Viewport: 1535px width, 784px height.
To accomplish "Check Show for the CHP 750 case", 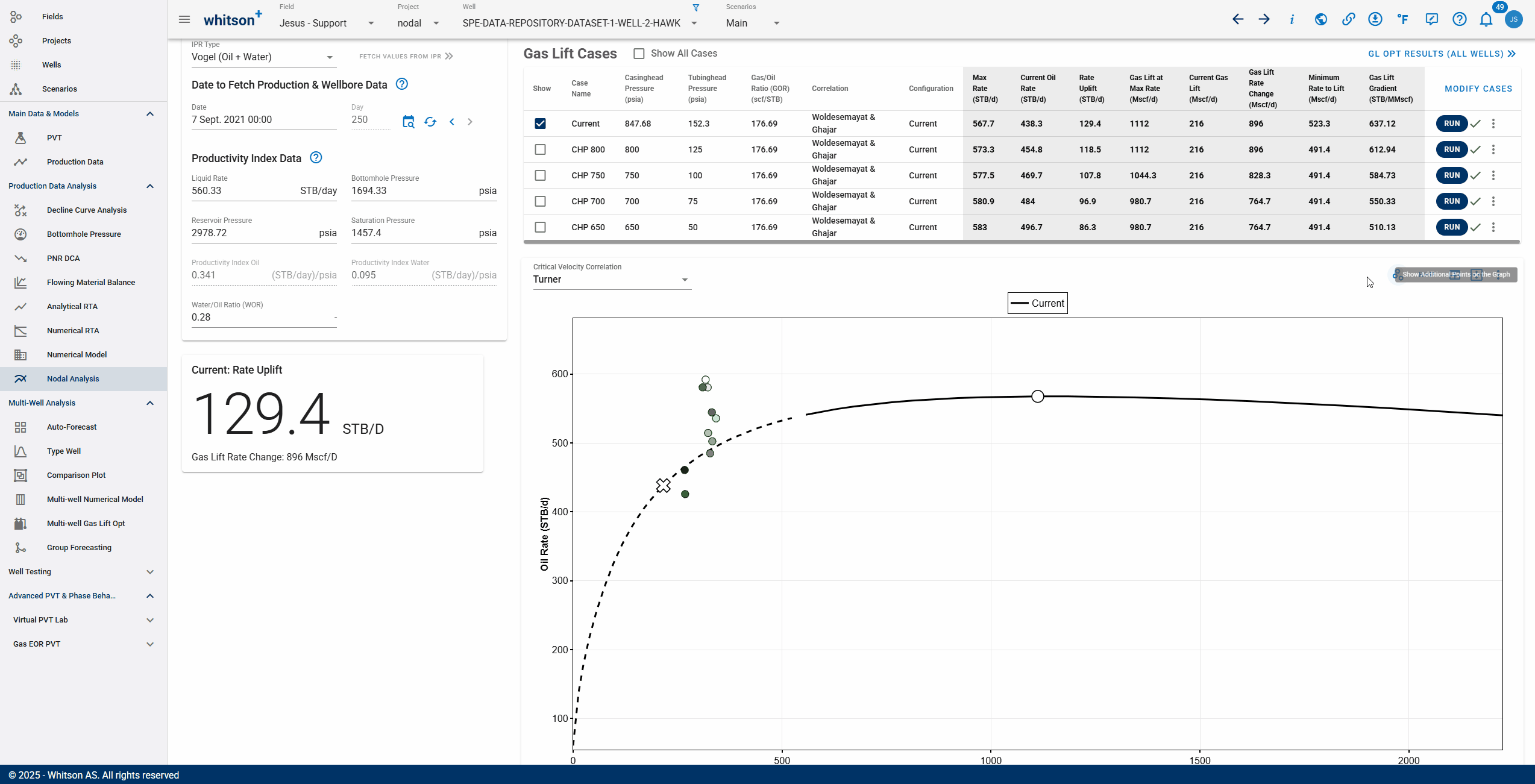I will [x=540, y=175].
